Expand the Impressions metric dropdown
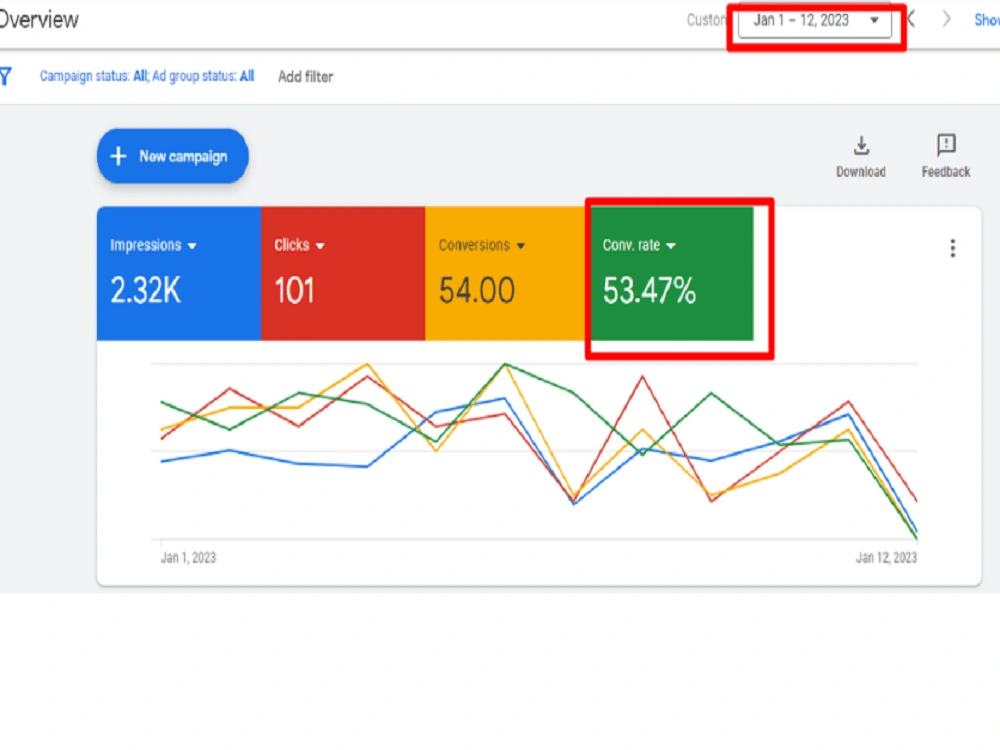Image resolution: width=1000 pixels, height=750 pixels. tap(192, 246)
